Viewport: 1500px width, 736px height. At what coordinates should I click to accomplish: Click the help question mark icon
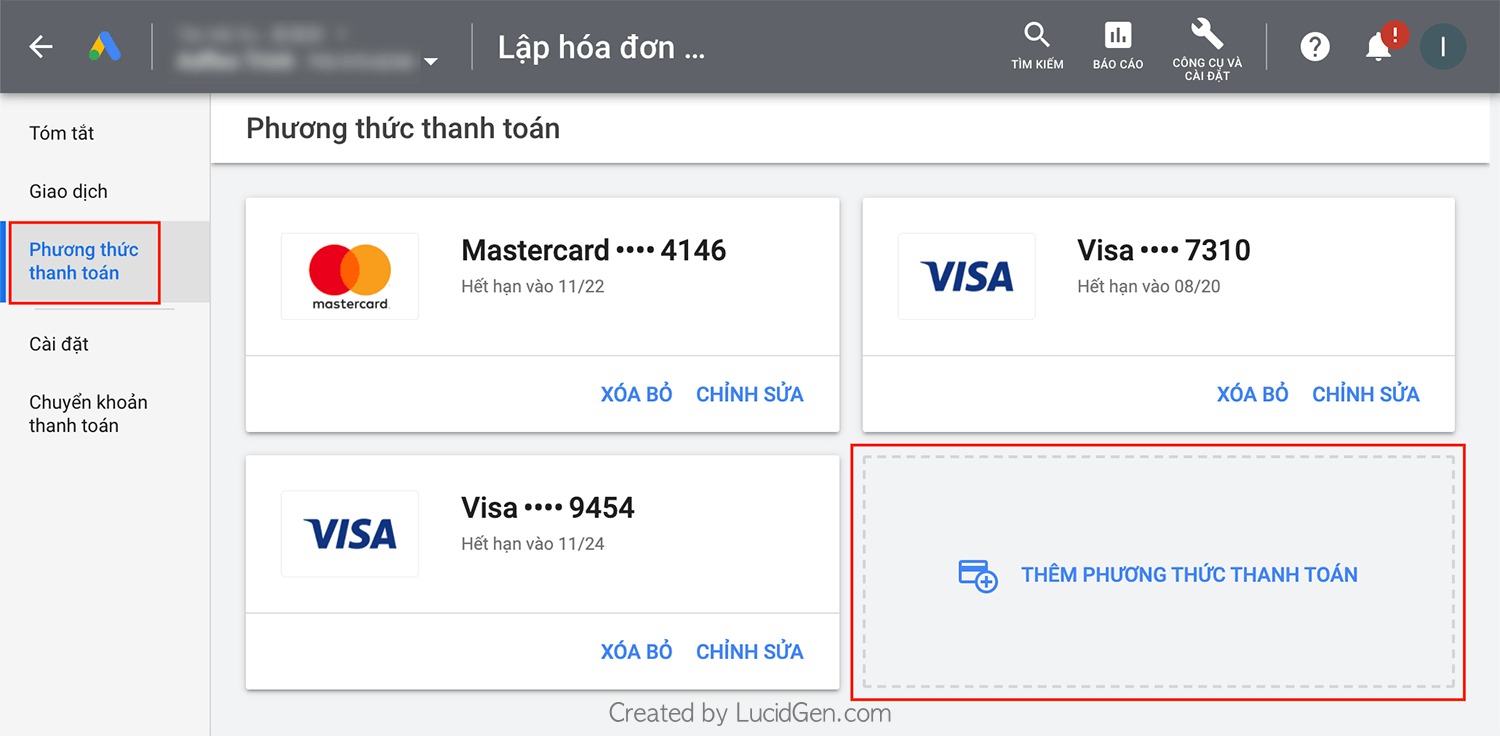pyautogui.click(x=1315, y=46)
